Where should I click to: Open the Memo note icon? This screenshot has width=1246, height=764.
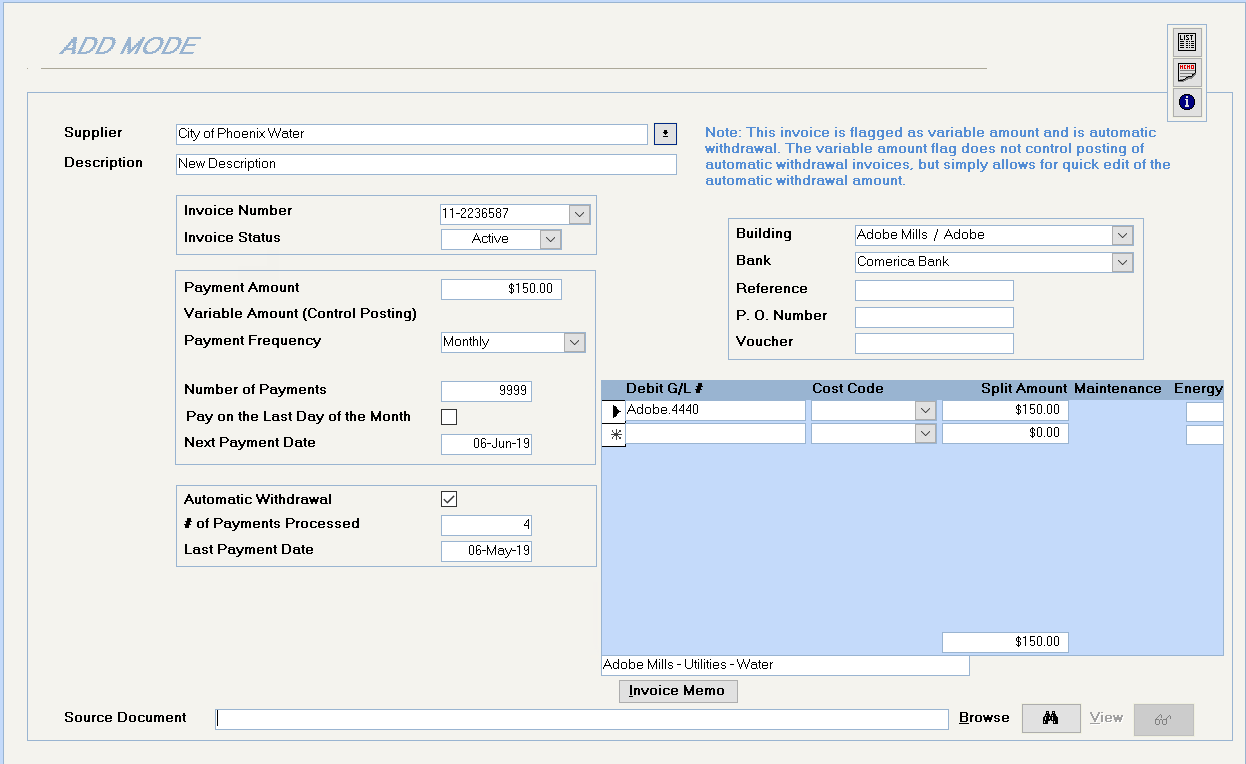[1187, 72]
